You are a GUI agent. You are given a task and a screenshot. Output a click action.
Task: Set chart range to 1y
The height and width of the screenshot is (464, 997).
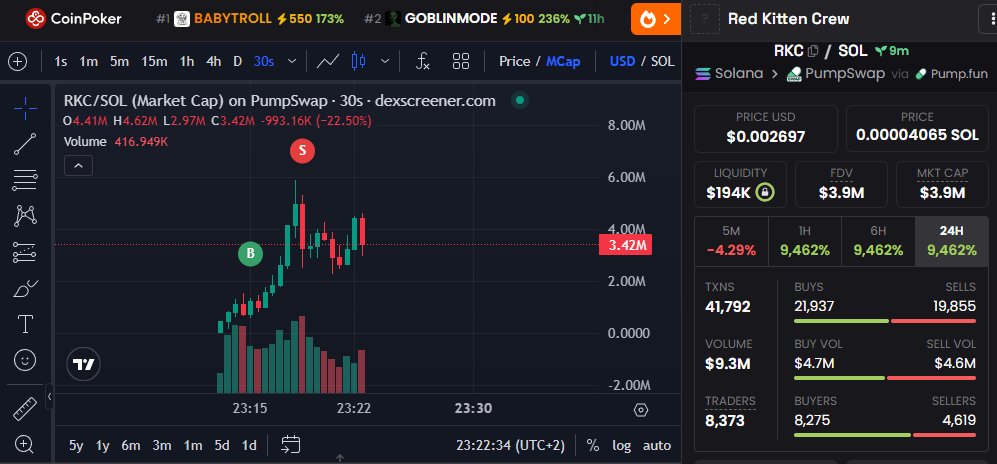pyautogui.click(x=102, y=446)
